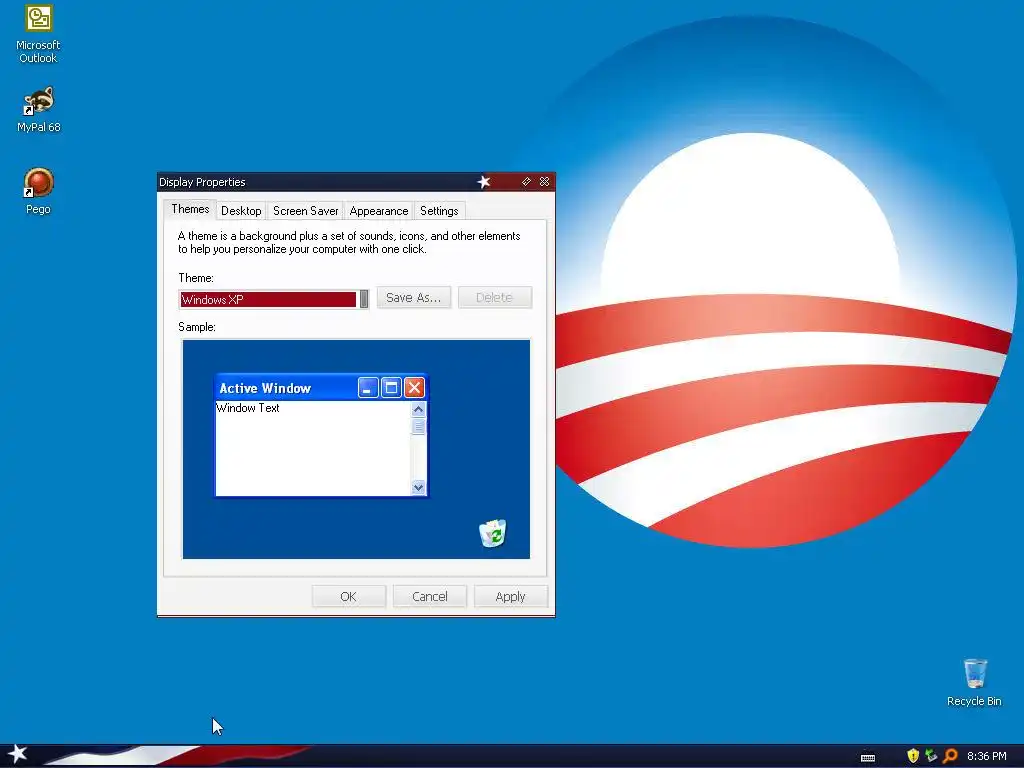
Task: Click the sample scrollbar thumb
Action: 419,426
